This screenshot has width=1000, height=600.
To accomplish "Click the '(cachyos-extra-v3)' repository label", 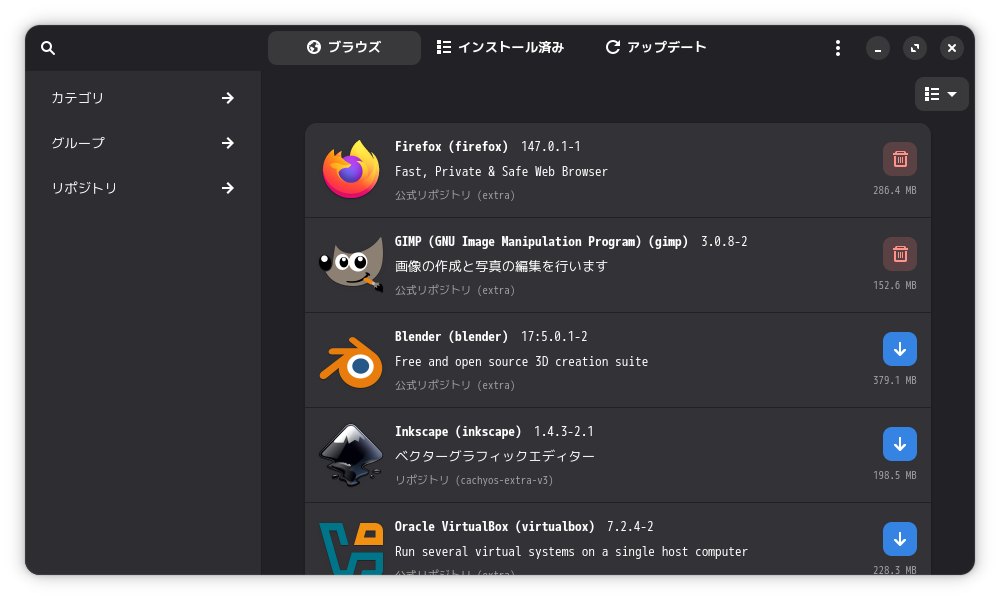I will 504,480.
